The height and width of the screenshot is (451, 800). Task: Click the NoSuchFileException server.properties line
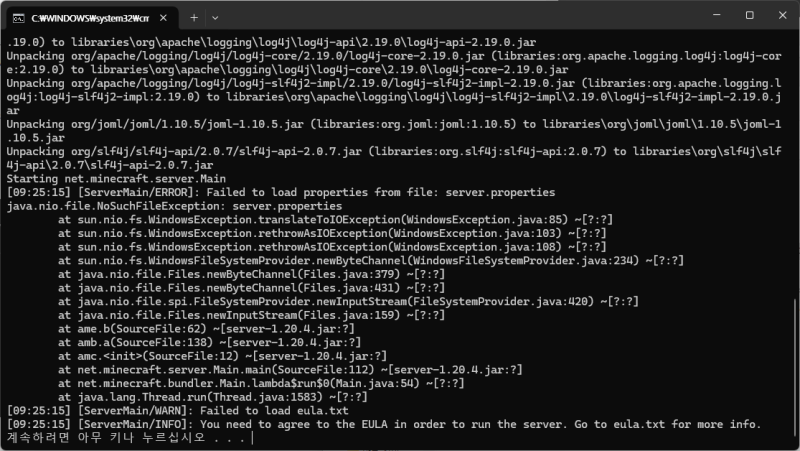click(x=174, y=206)
